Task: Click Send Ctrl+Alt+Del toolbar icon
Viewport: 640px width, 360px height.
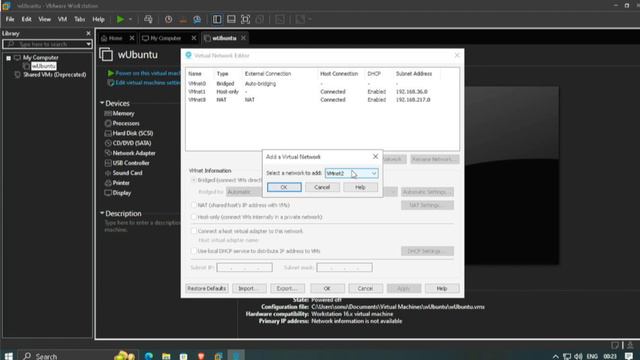Action: click(x=148, y=19)
